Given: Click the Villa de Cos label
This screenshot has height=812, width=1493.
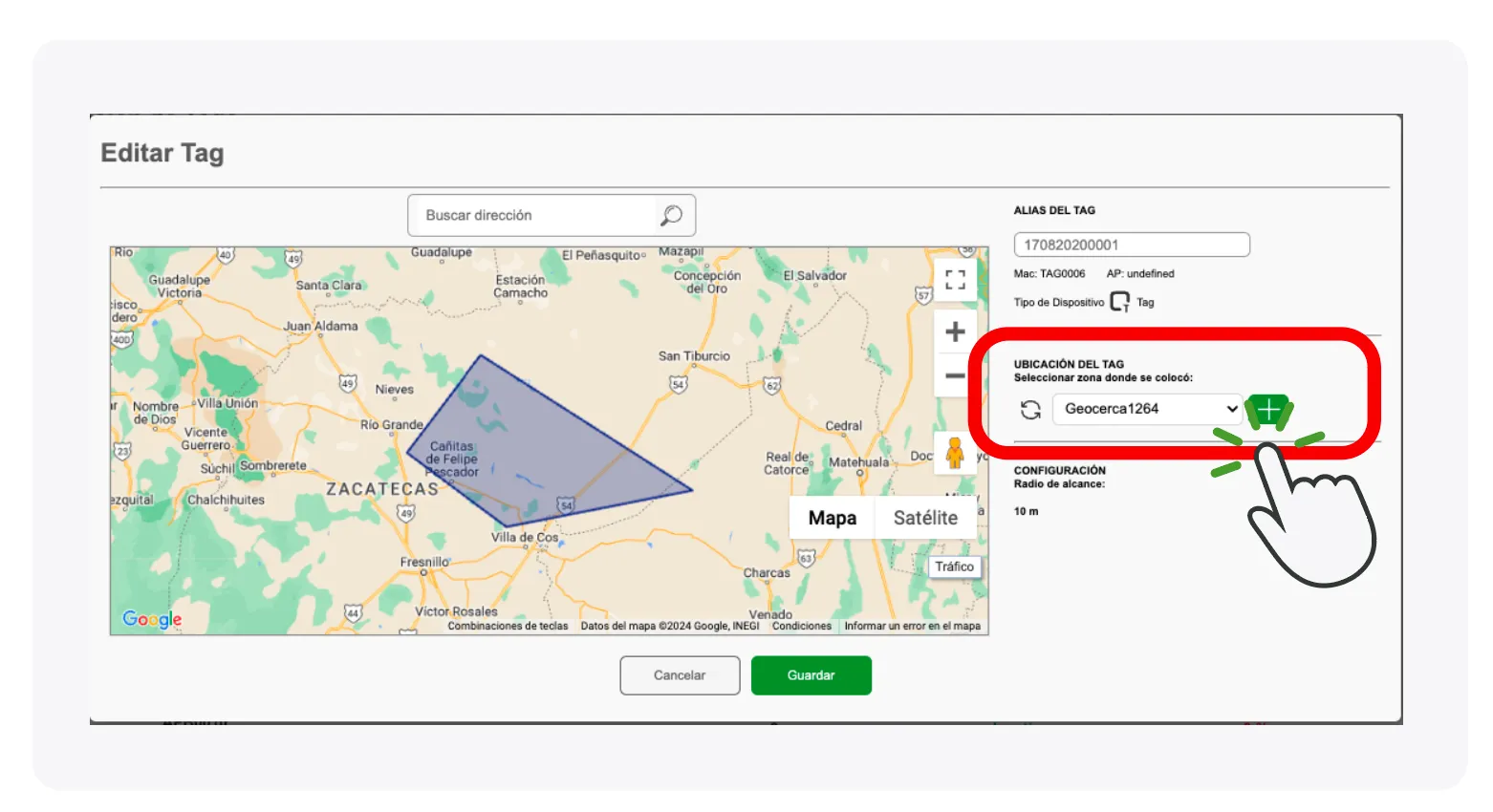Looking at the screenshot, I should coord(525,538).
